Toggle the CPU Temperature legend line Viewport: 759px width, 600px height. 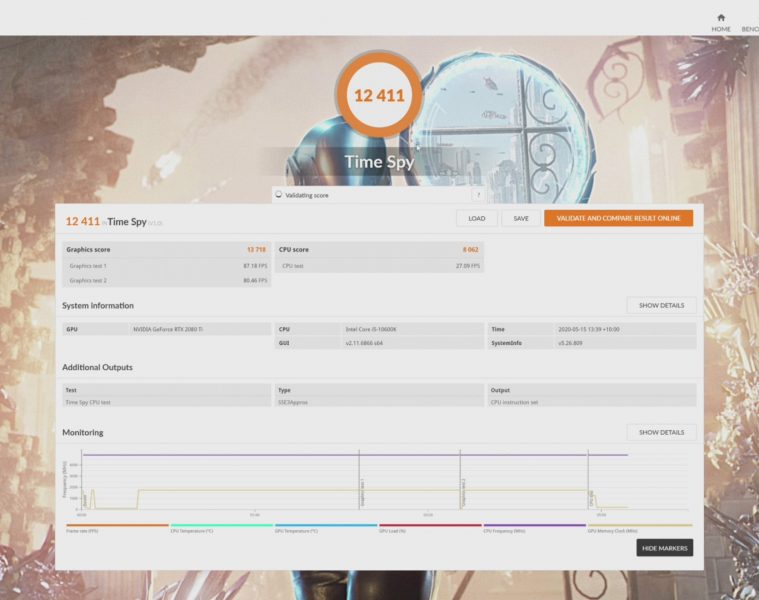click(222, 528)
